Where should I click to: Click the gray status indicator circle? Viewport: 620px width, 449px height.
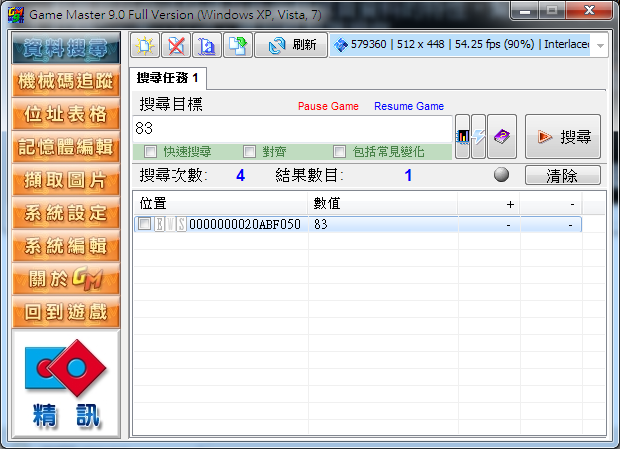click(x=502, y=175)
